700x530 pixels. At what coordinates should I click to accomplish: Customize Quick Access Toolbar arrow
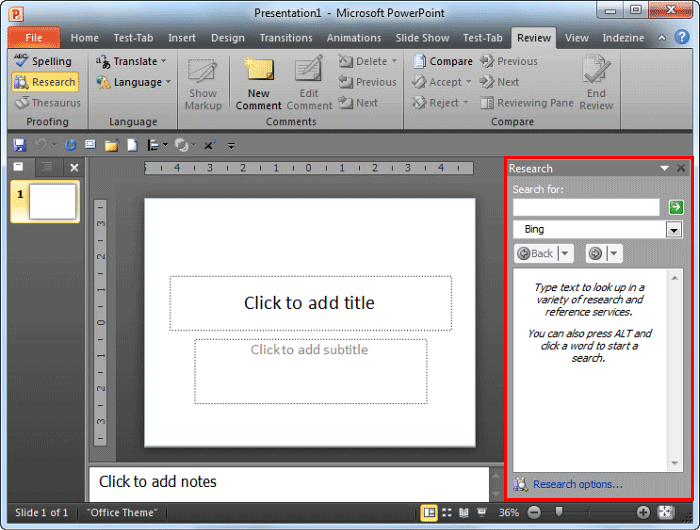(231, 146)
